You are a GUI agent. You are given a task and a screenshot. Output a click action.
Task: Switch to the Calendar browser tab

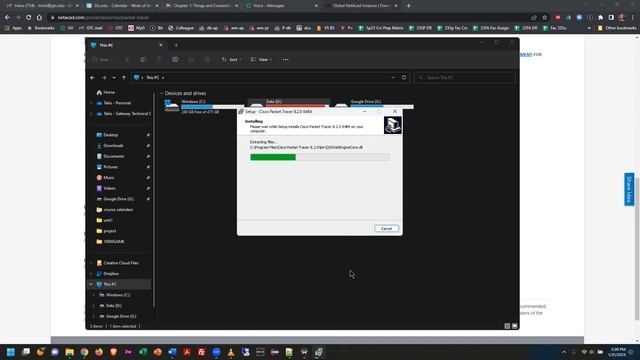122,6
